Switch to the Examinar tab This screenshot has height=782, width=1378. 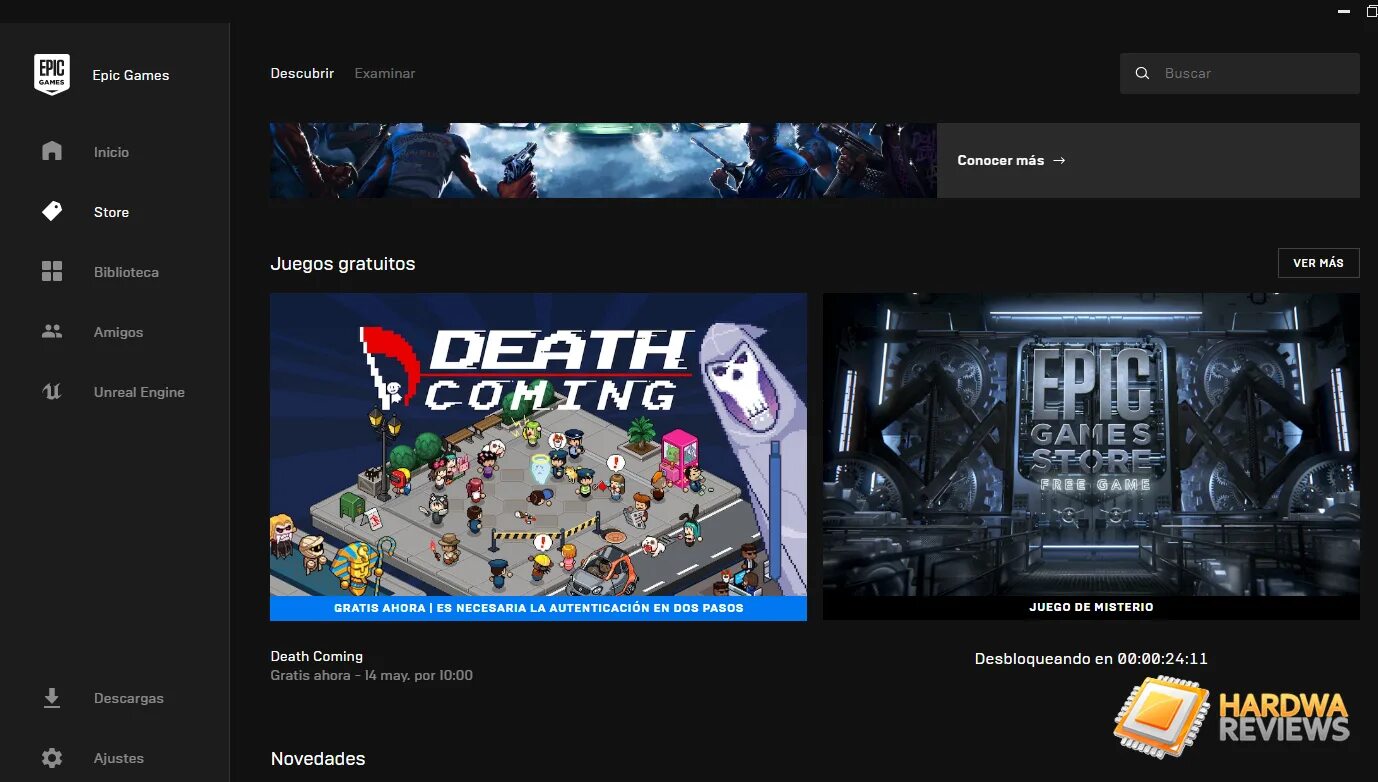pyautogui.click(x=385, y=73)
